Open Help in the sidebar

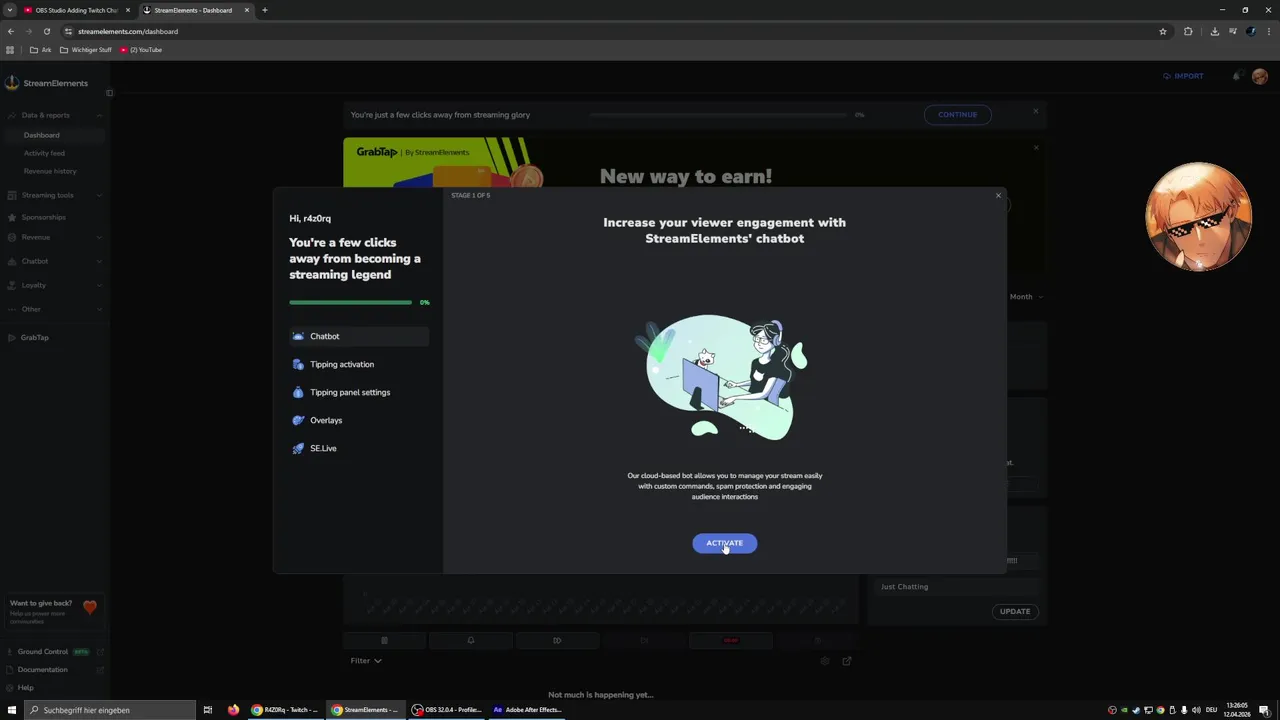click(x=25, y=687)
